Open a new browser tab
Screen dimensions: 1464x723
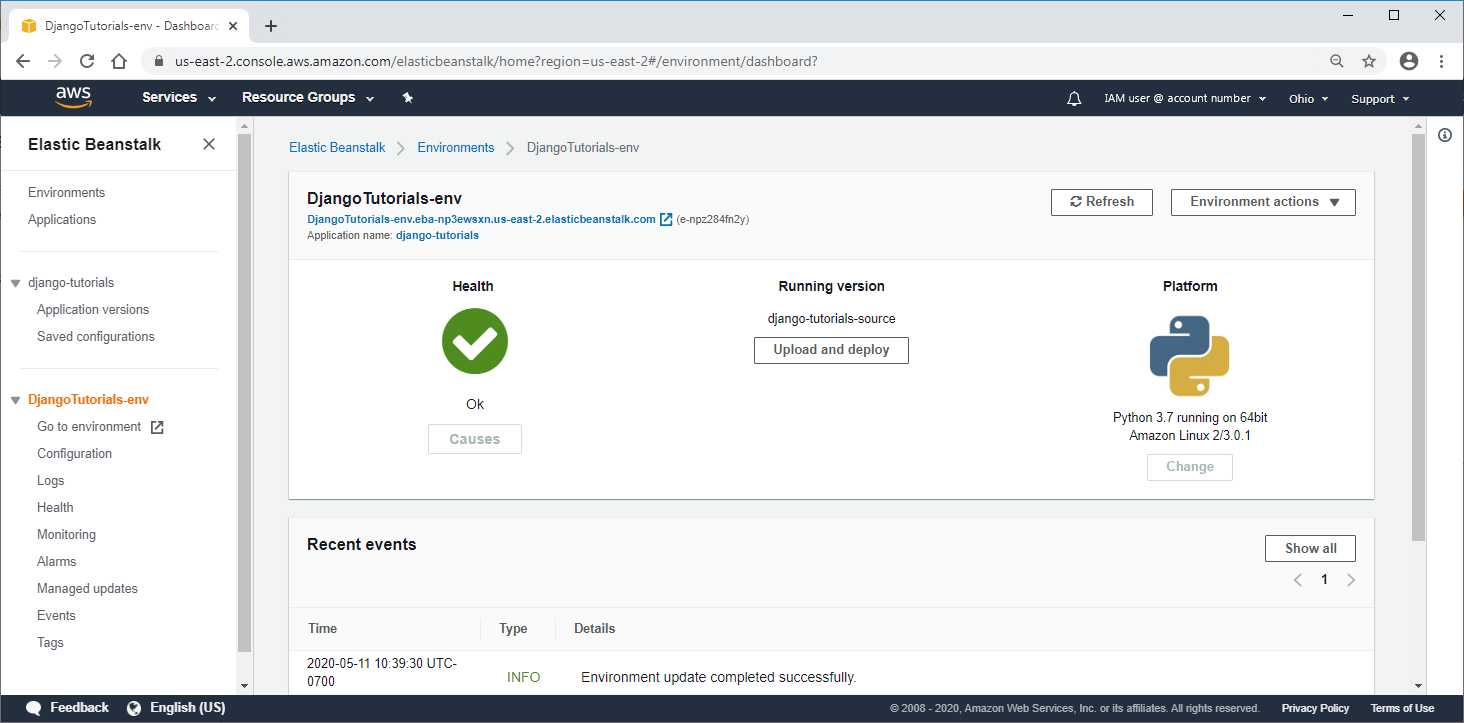[x=271, y=26]
